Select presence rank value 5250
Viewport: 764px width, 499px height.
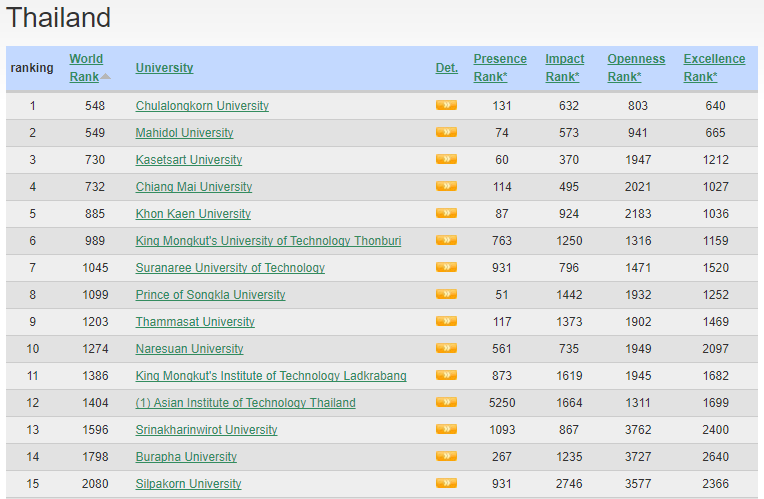pyautogui.click(x=502, y=403)
